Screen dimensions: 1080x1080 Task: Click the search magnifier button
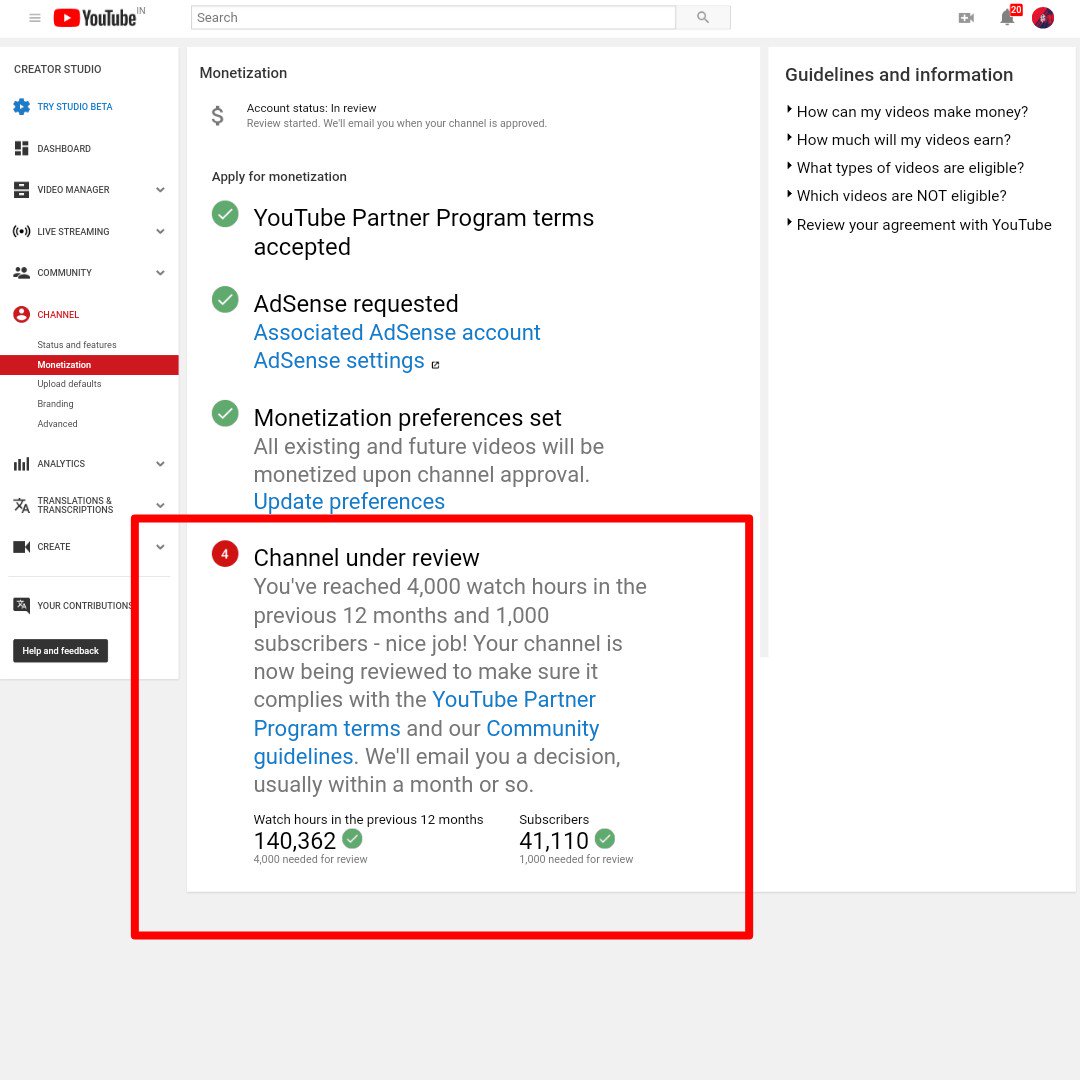coord(703,17)
